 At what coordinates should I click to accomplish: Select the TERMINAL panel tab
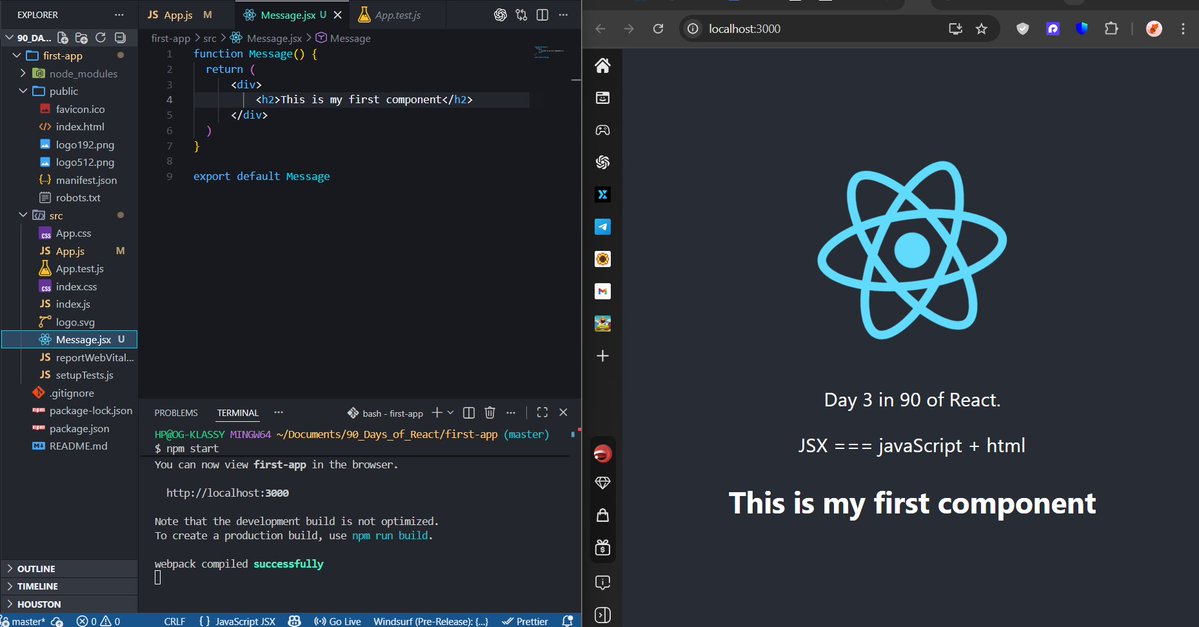click(238, 413)
